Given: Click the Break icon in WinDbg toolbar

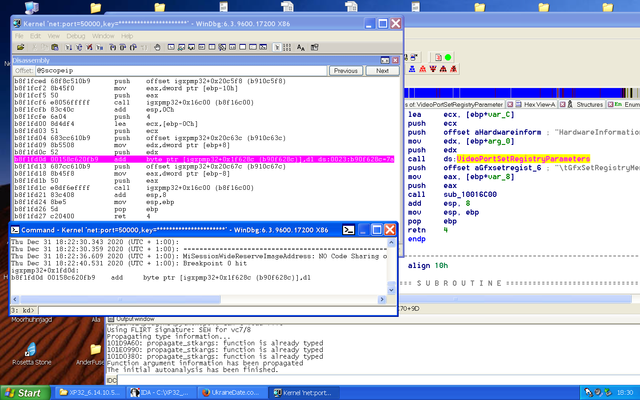Looking at the screenshot, I should (x=100, y=47).
